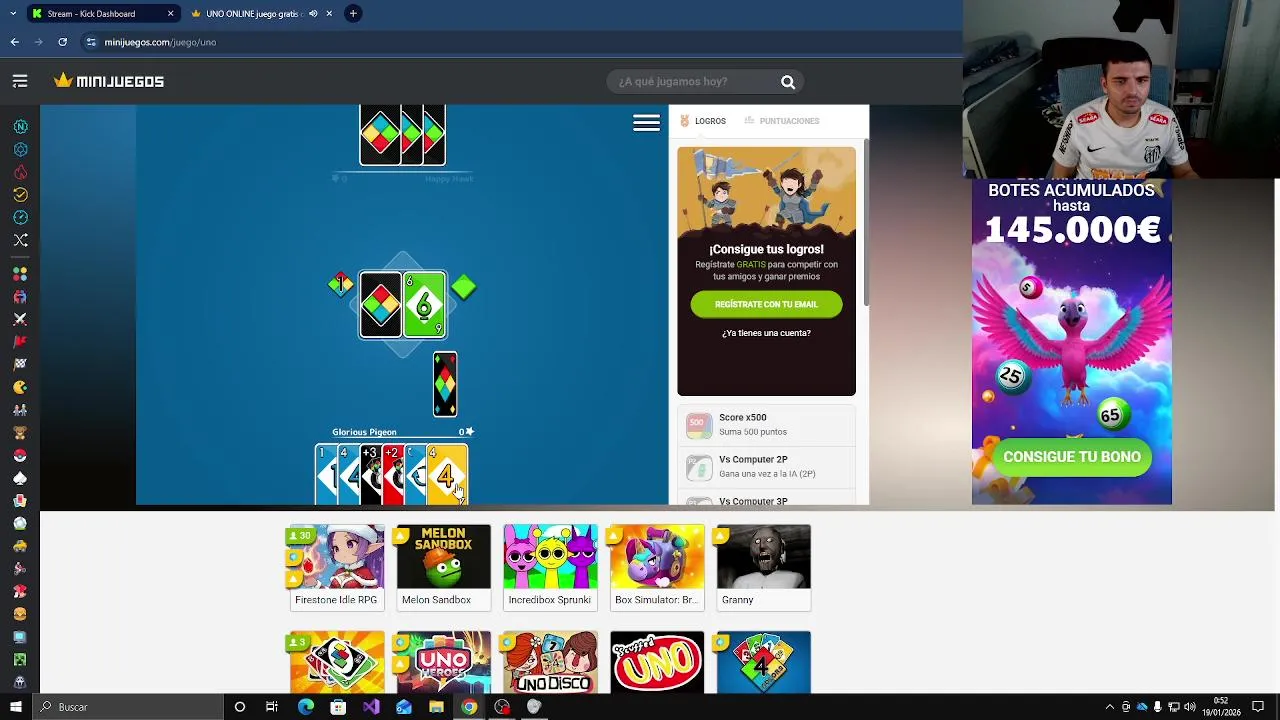Click the spade cards sidebar icon

coord(20,478)
